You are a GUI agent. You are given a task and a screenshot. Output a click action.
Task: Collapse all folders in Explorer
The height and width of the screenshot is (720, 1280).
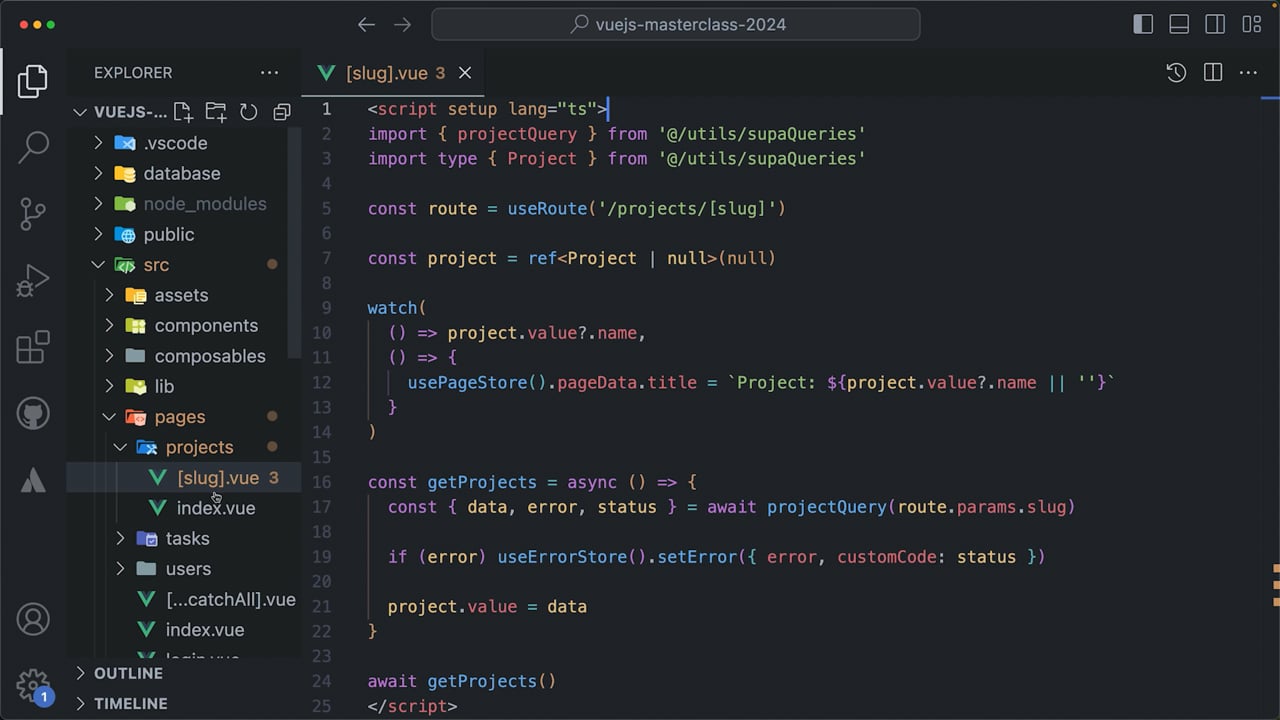pyautogui.click(x=282, y=112)
